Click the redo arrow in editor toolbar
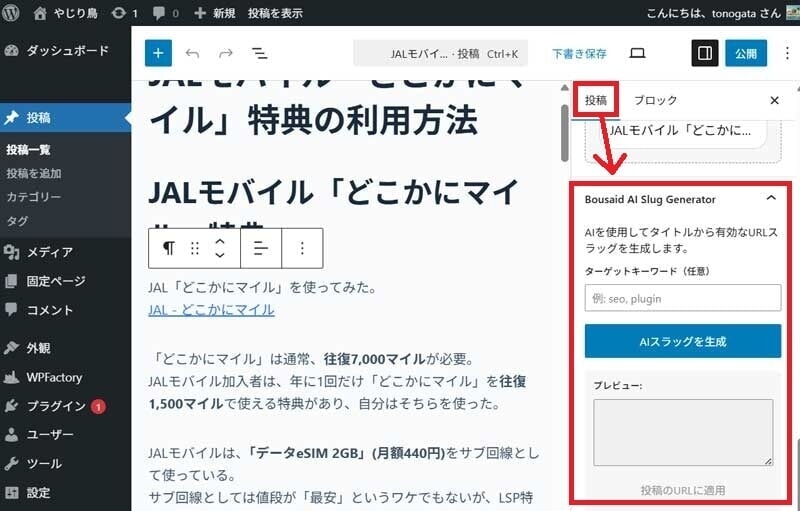The width and height of the screenshot is (800, 511). (226, 53)
